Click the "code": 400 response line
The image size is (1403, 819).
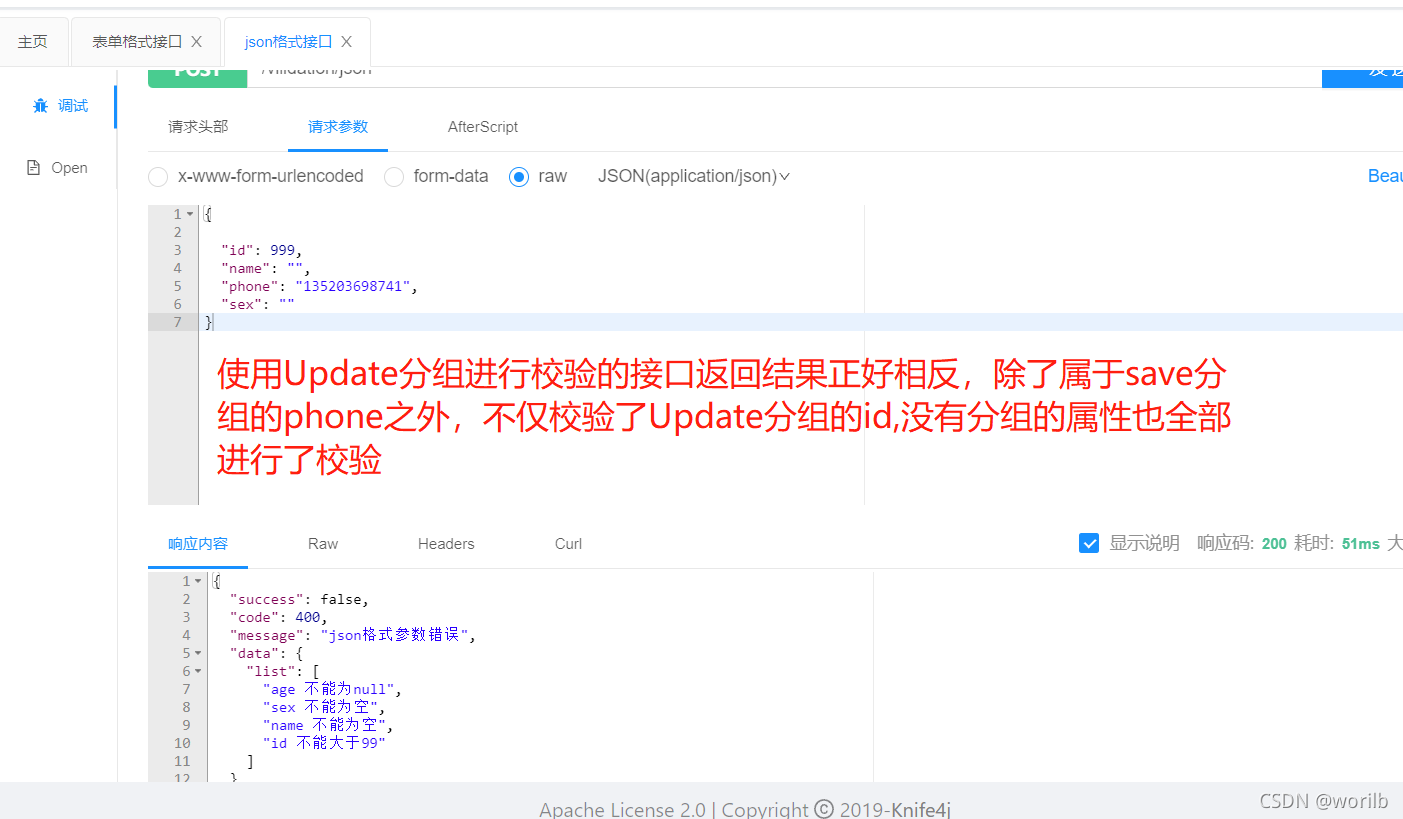[279, 617]
